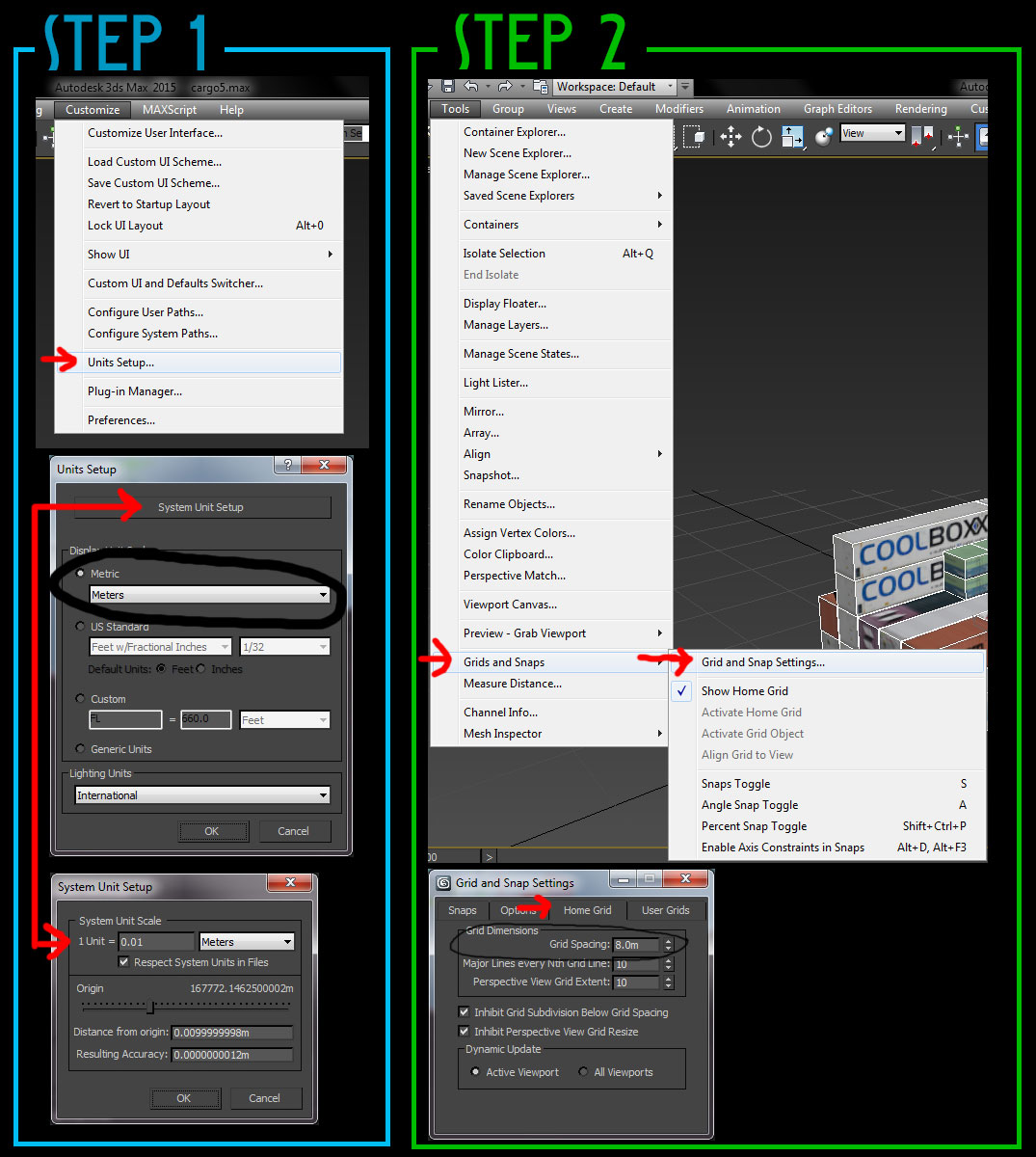Choose Preferences... in Customize menu

coord(198,420)
